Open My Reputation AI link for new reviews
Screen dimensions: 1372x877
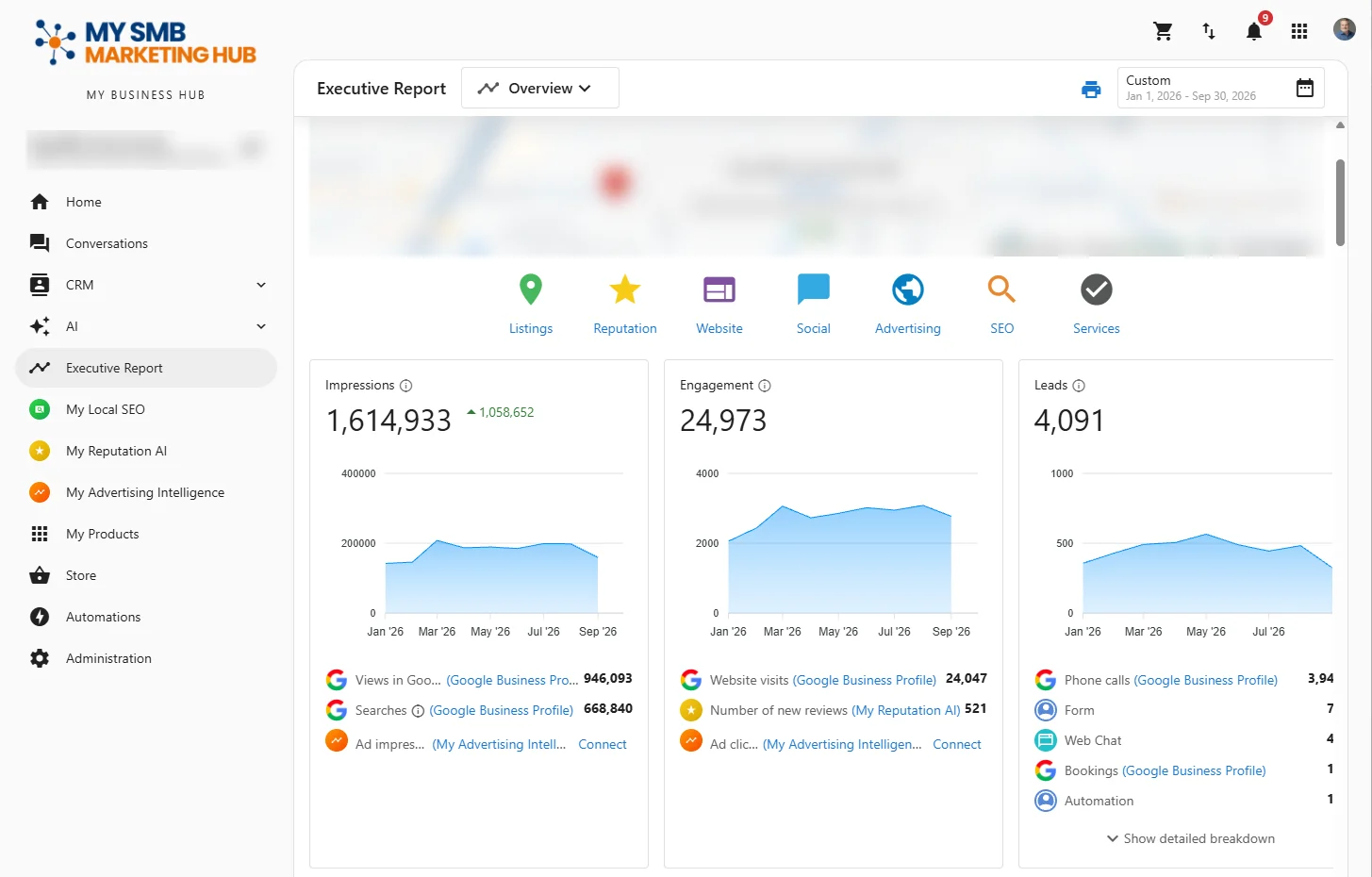pyautogui.click(x=906, y=710)
